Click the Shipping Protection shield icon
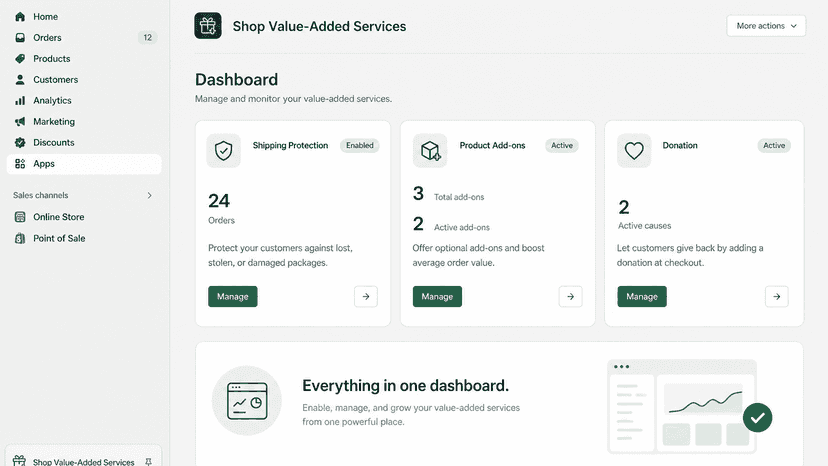 [x=223, y=151]
